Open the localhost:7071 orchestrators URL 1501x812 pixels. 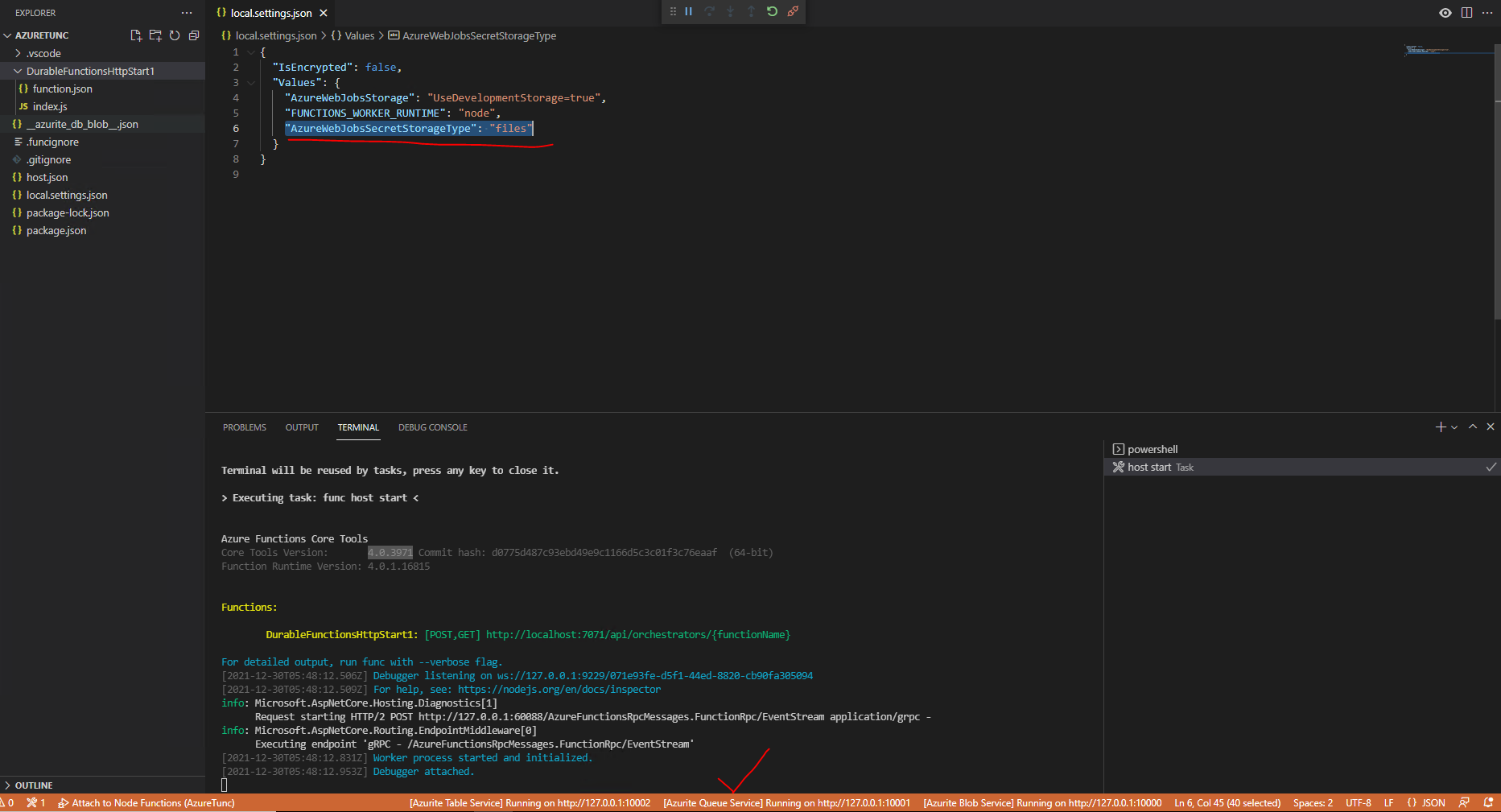(x=638, y=635)
